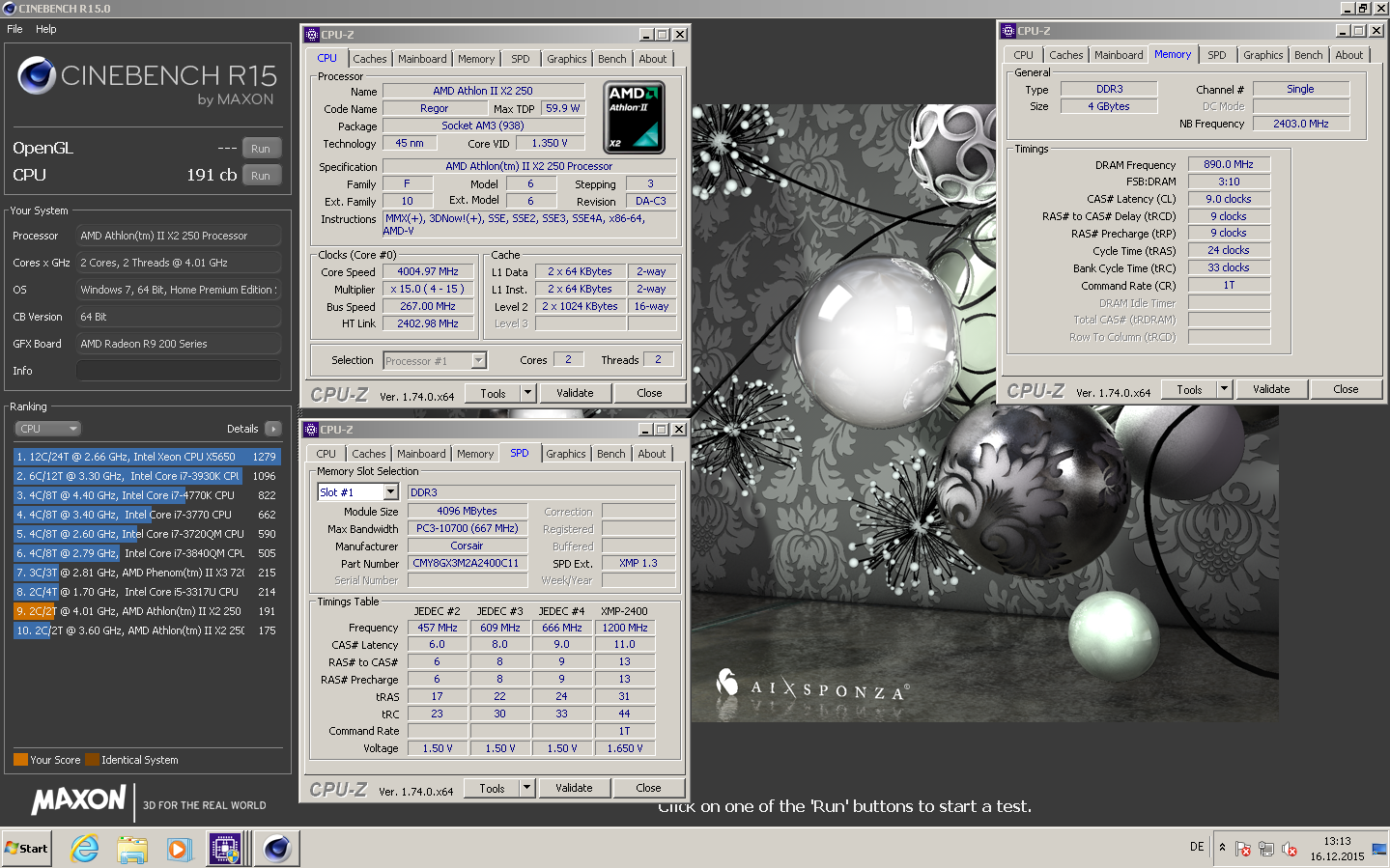Launch the media player taskbar icon
Screen dimensions: 1390x868
click(179, 849)
